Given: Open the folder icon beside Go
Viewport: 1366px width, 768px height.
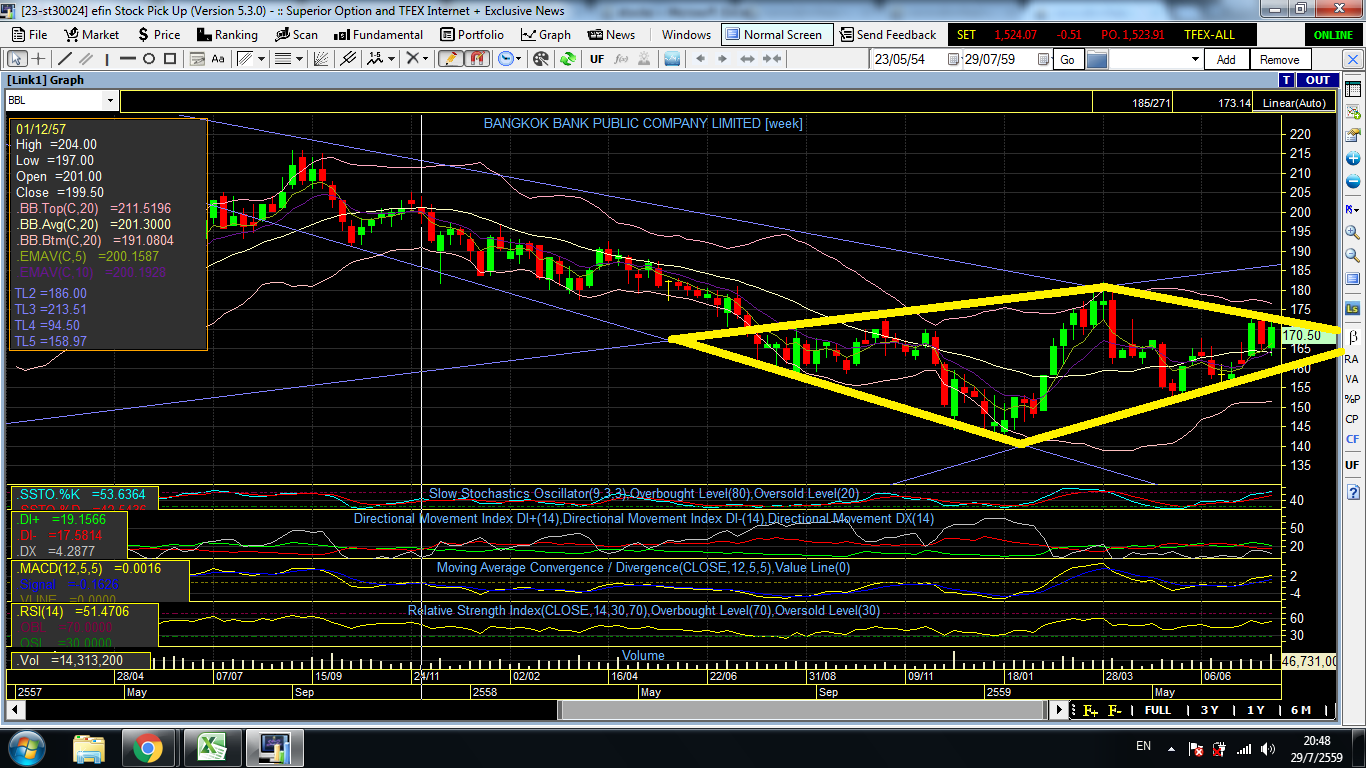Looking at the screenshot, I should (1098, 59).
